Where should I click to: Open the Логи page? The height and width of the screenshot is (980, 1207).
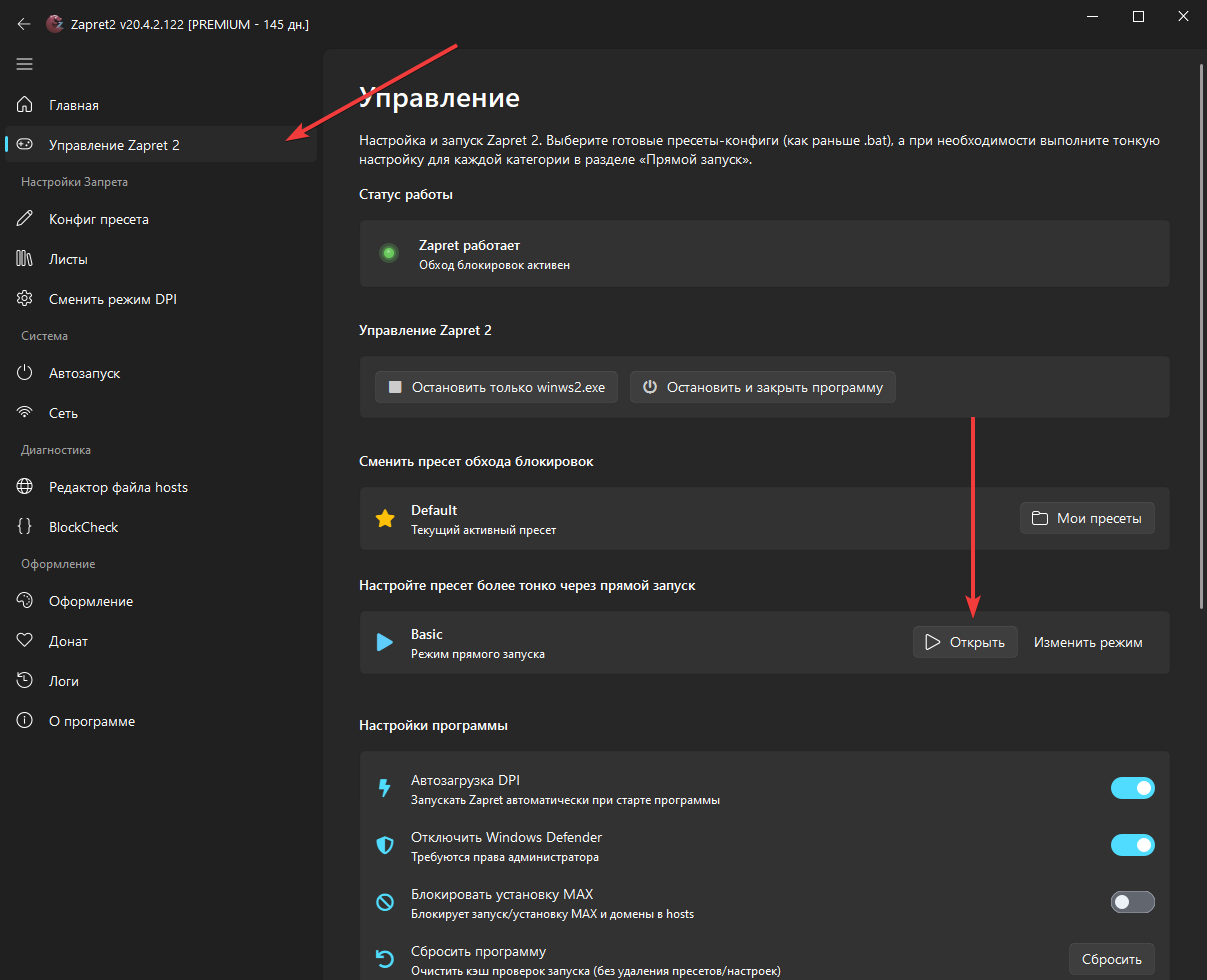pyautogui.click(x=161, y=681)
